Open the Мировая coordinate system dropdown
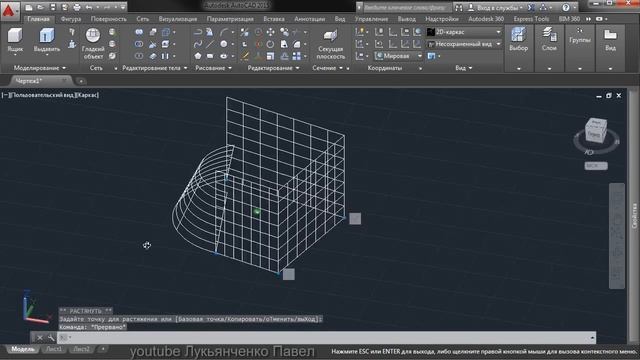Image resolution: width=640 pixels, height=360 pixels. [x=398, y=56]
